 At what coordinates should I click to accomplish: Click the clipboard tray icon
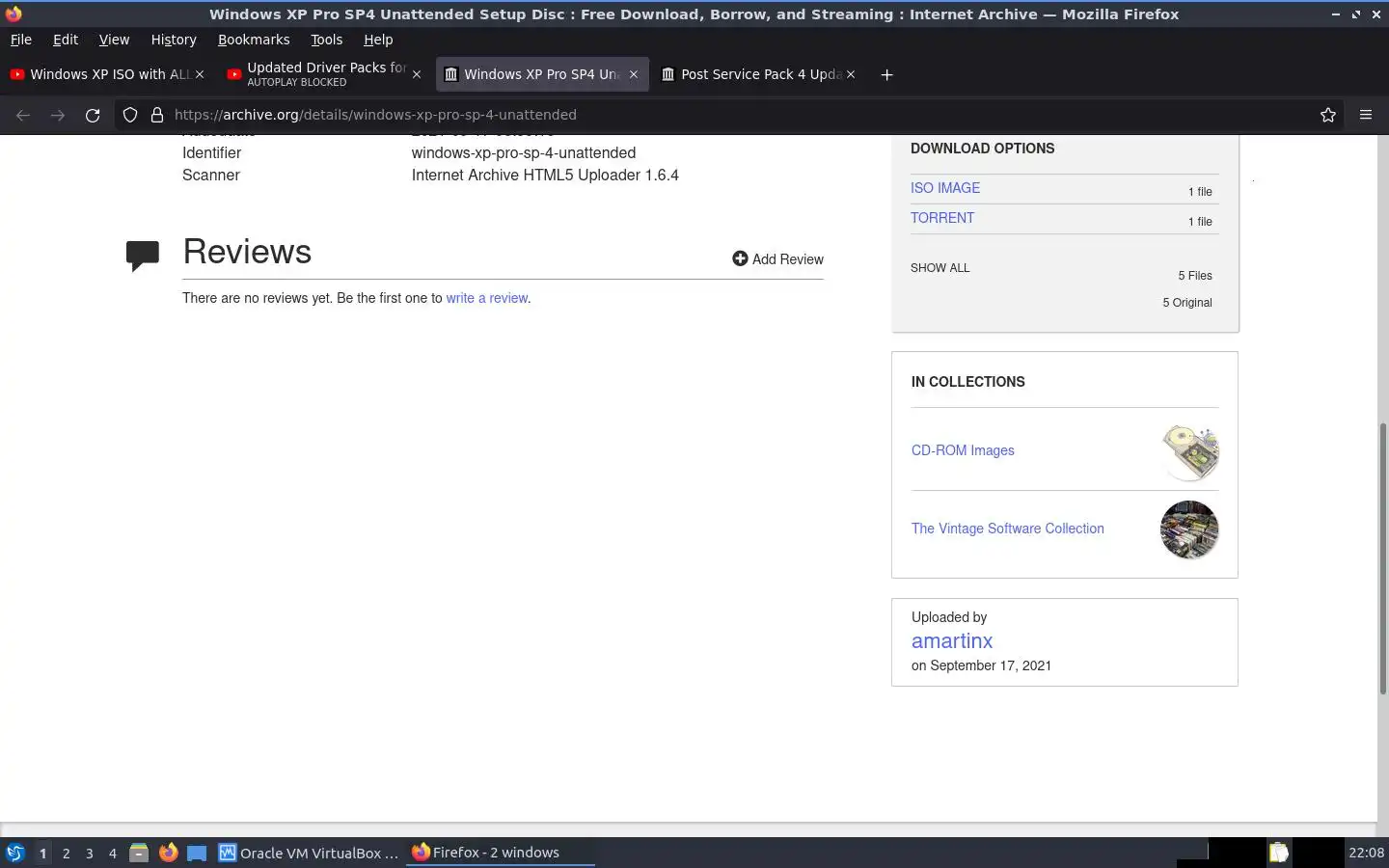pyautogui.click(x=1278, y=853)
